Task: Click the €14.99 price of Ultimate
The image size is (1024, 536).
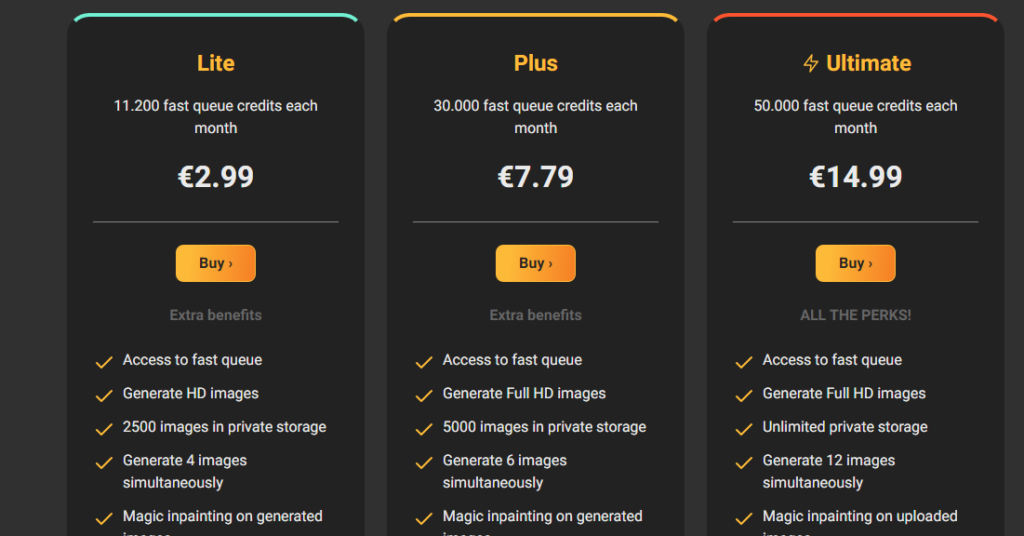Action: pos(856,177)
